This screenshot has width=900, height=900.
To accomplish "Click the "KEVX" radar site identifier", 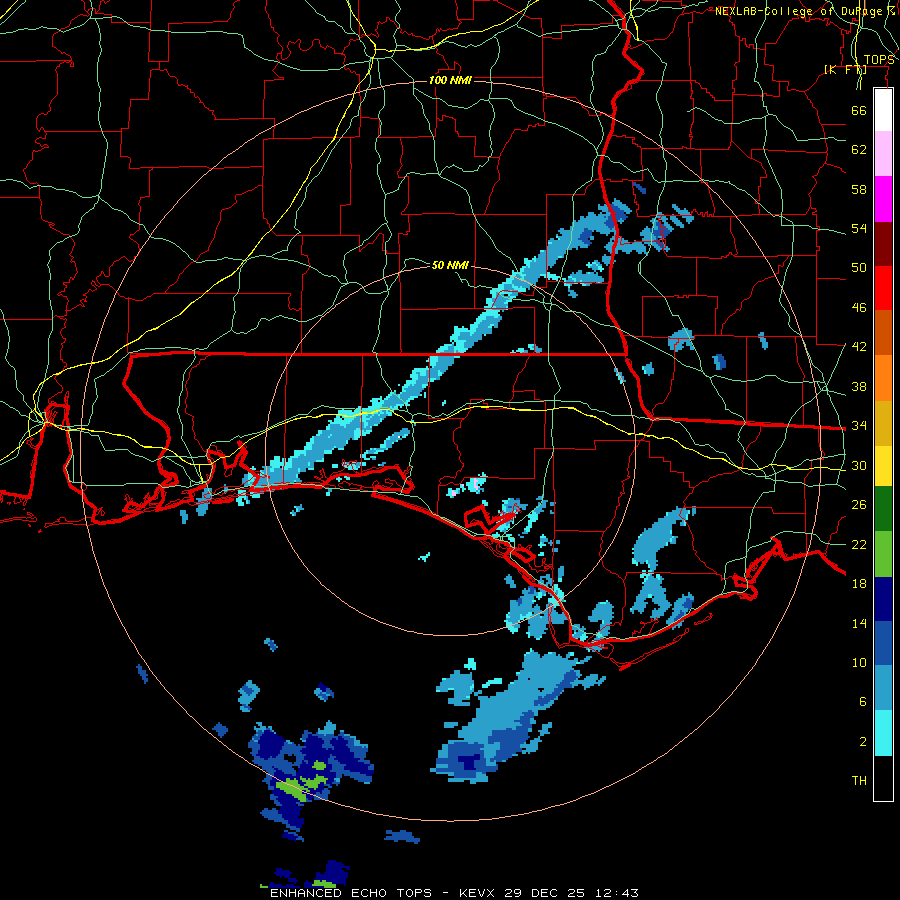I will (x=479, y=893).
